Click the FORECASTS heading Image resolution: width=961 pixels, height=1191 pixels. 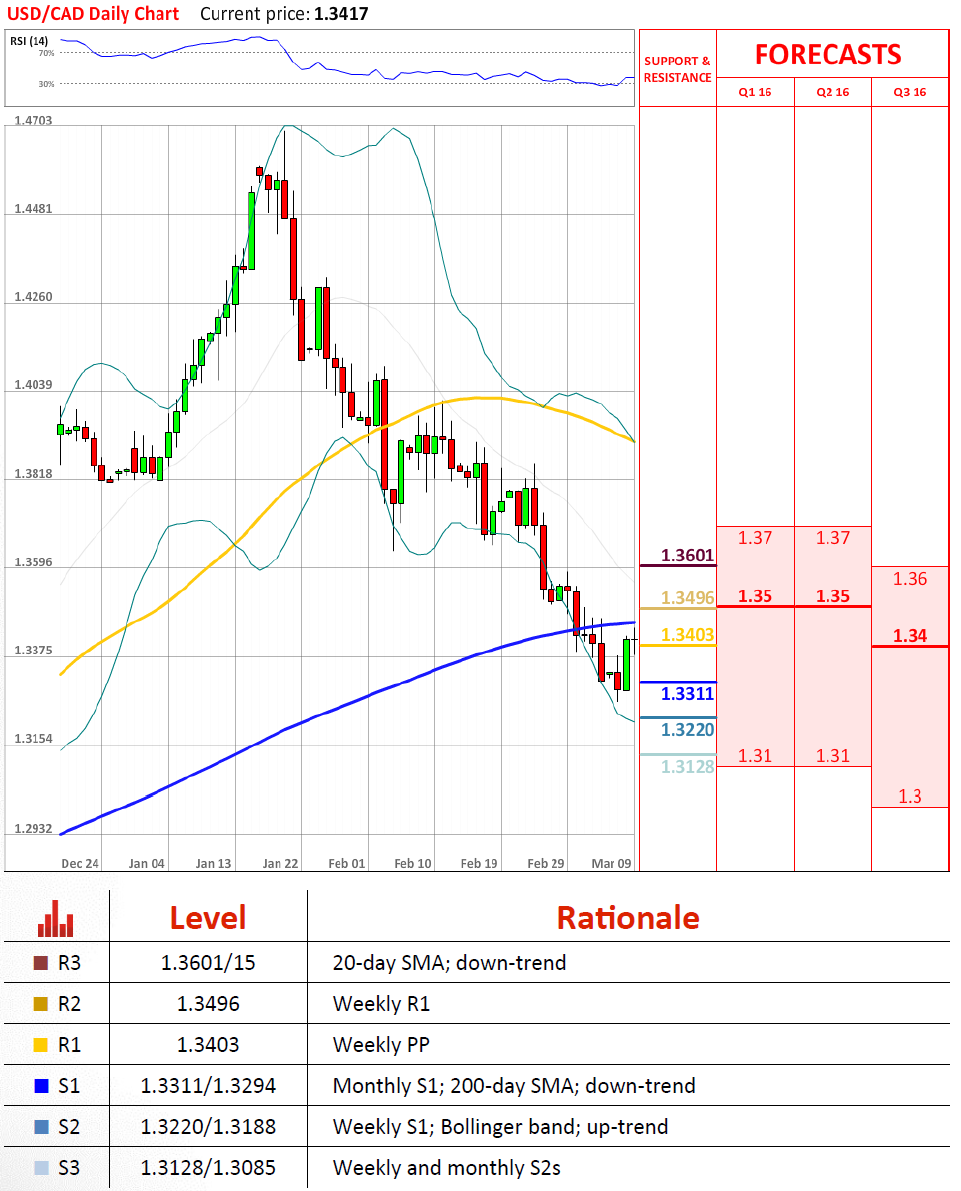(x=828, y=55)
